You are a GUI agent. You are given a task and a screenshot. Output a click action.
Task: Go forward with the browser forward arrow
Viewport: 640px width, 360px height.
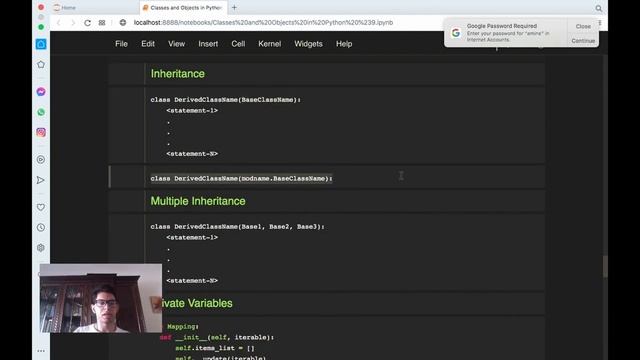73,23
